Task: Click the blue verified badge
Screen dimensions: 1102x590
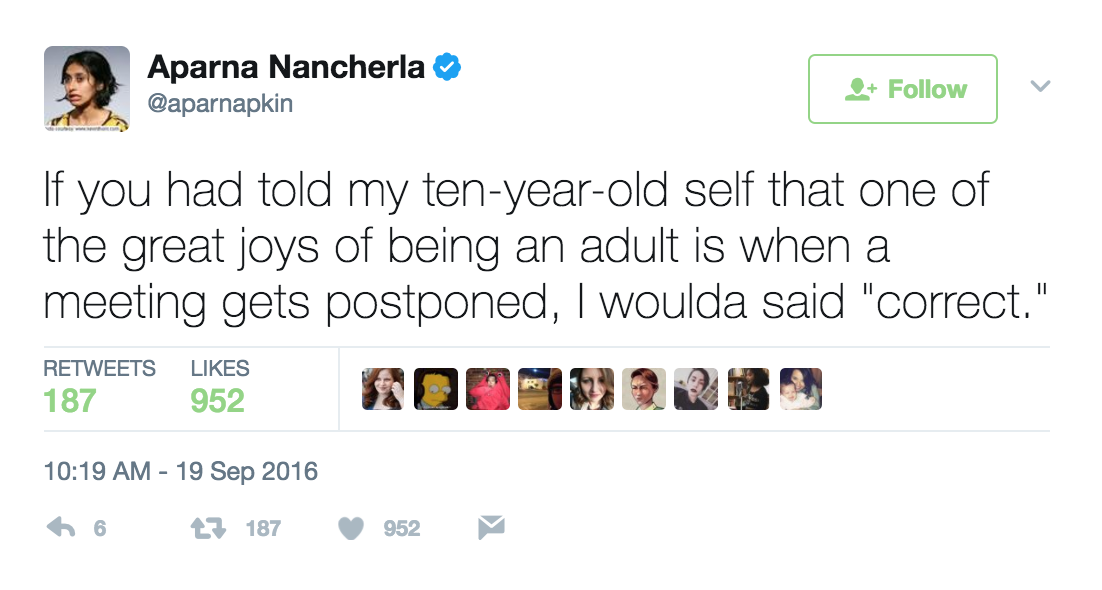Action: coord(447,68)
